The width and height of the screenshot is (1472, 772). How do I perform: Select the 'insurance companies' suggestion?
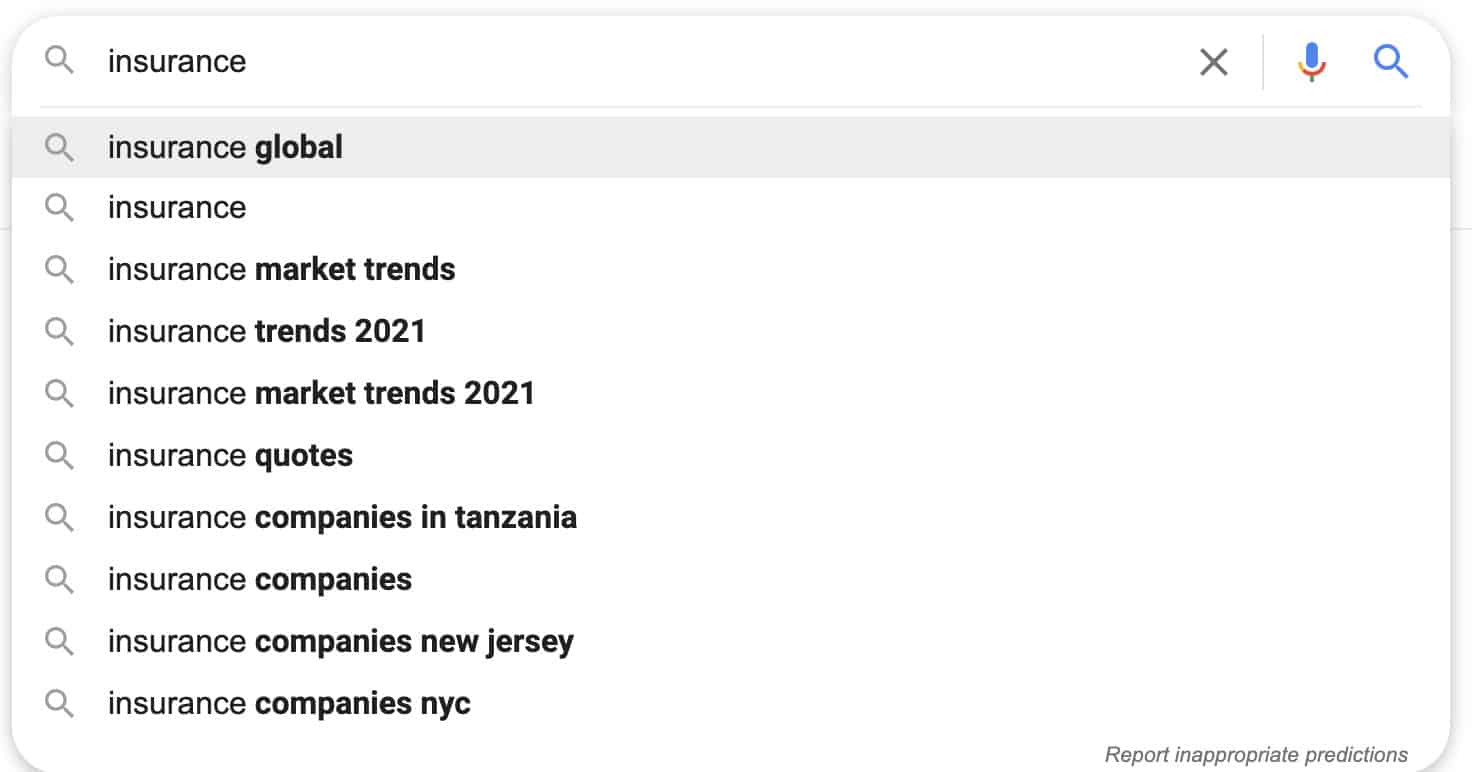click(x=258, y=579)
